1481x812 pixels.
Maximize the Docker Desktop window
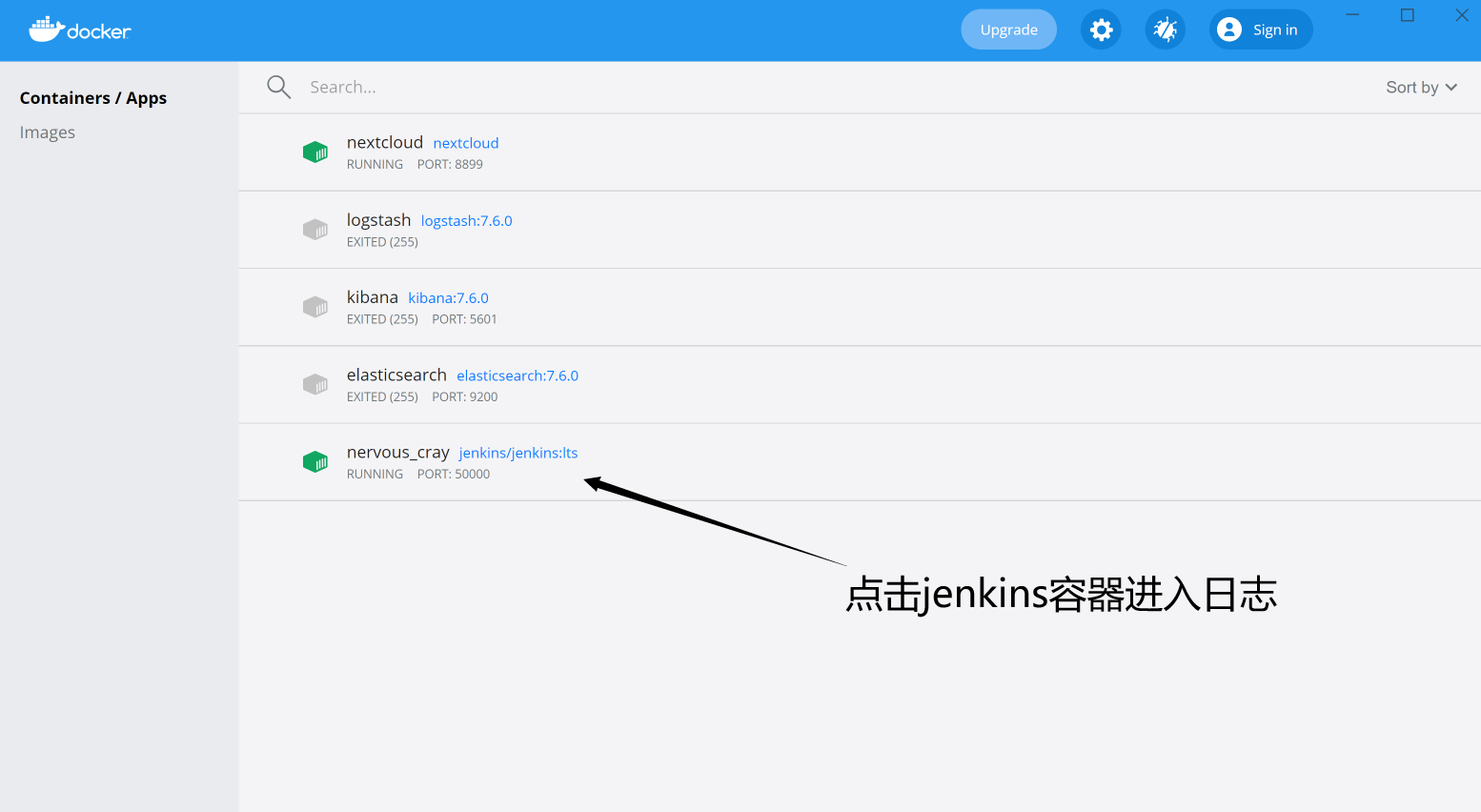pyautogui.click(x=1407, y=15)
